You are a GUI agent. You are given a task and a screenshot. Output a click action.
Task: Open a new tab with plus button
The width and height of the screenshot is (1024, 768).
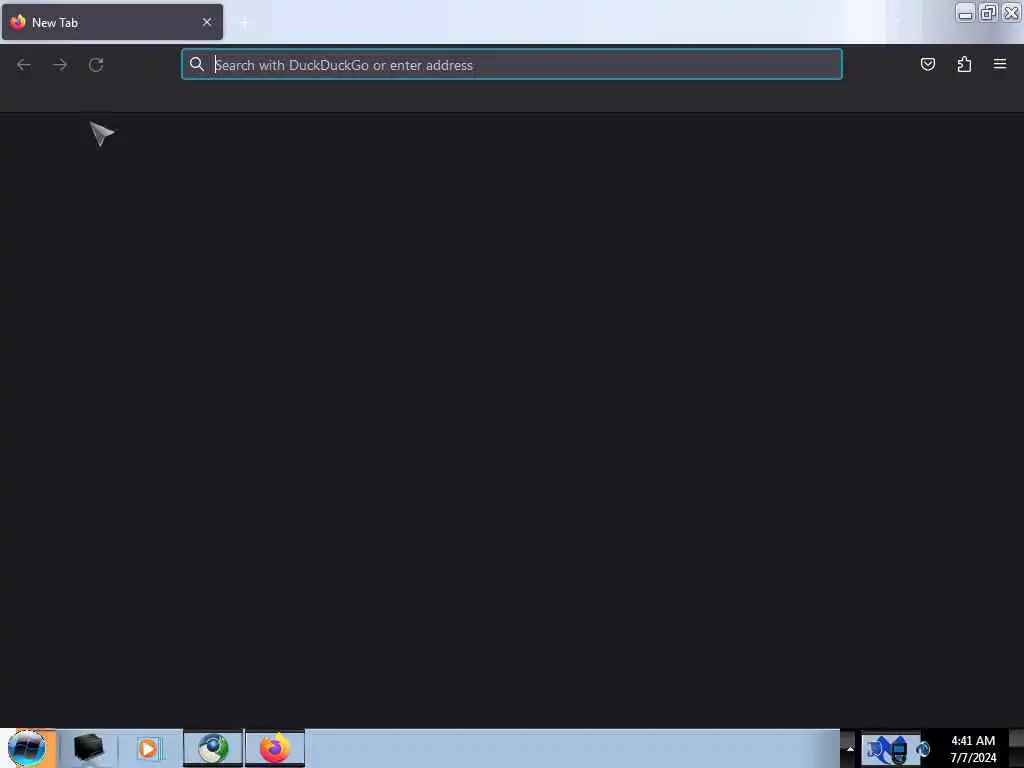coord(244,23)
